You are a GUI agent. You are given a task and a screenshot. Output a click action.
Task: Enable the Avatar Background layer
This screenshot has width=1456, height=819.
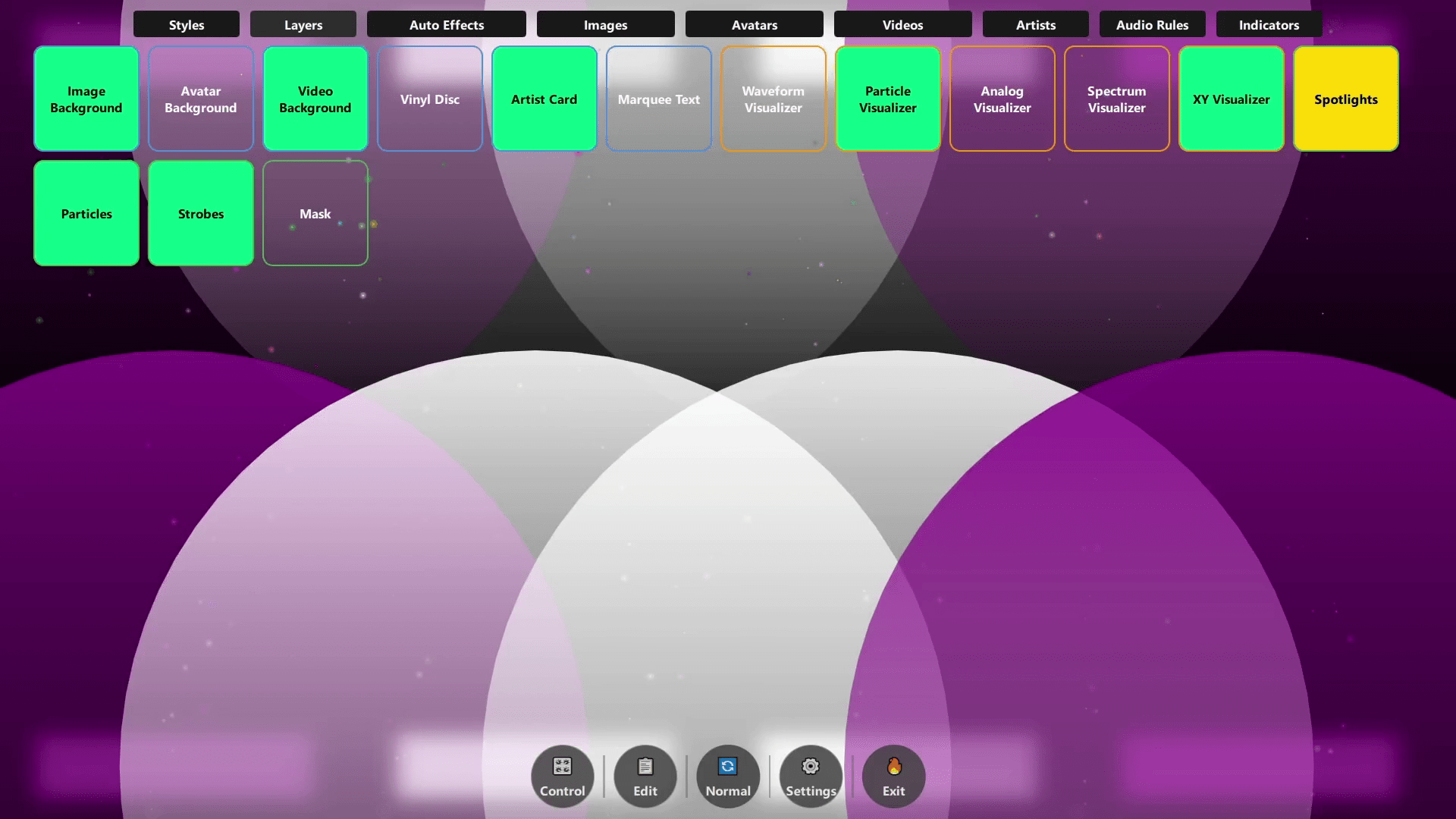201,99
